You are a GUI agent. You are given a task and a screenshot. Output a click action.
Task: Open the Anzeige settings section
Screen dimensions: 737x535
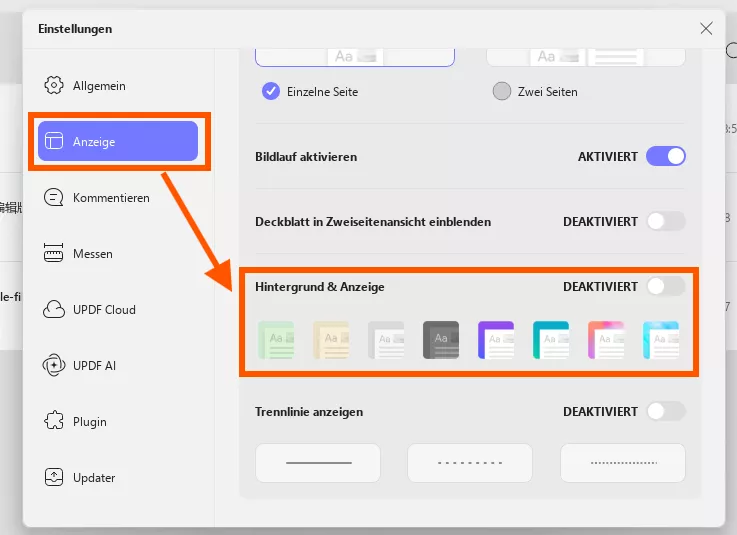coord(118,141)
